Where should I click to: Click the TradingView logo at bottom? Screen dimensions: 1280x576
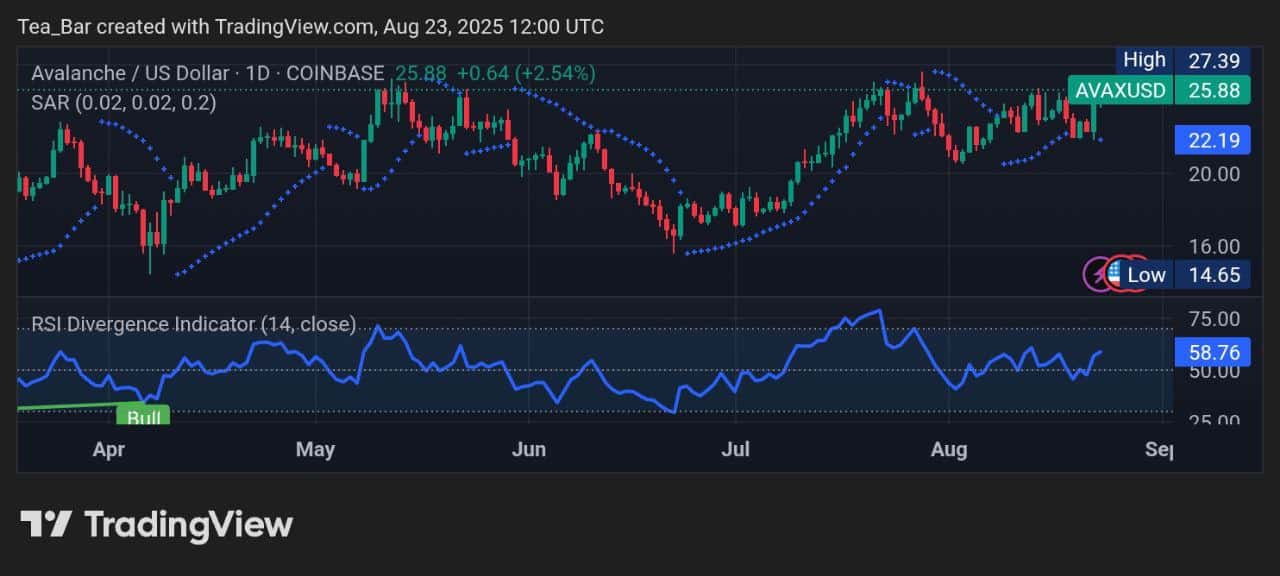[x=157, y=524]
